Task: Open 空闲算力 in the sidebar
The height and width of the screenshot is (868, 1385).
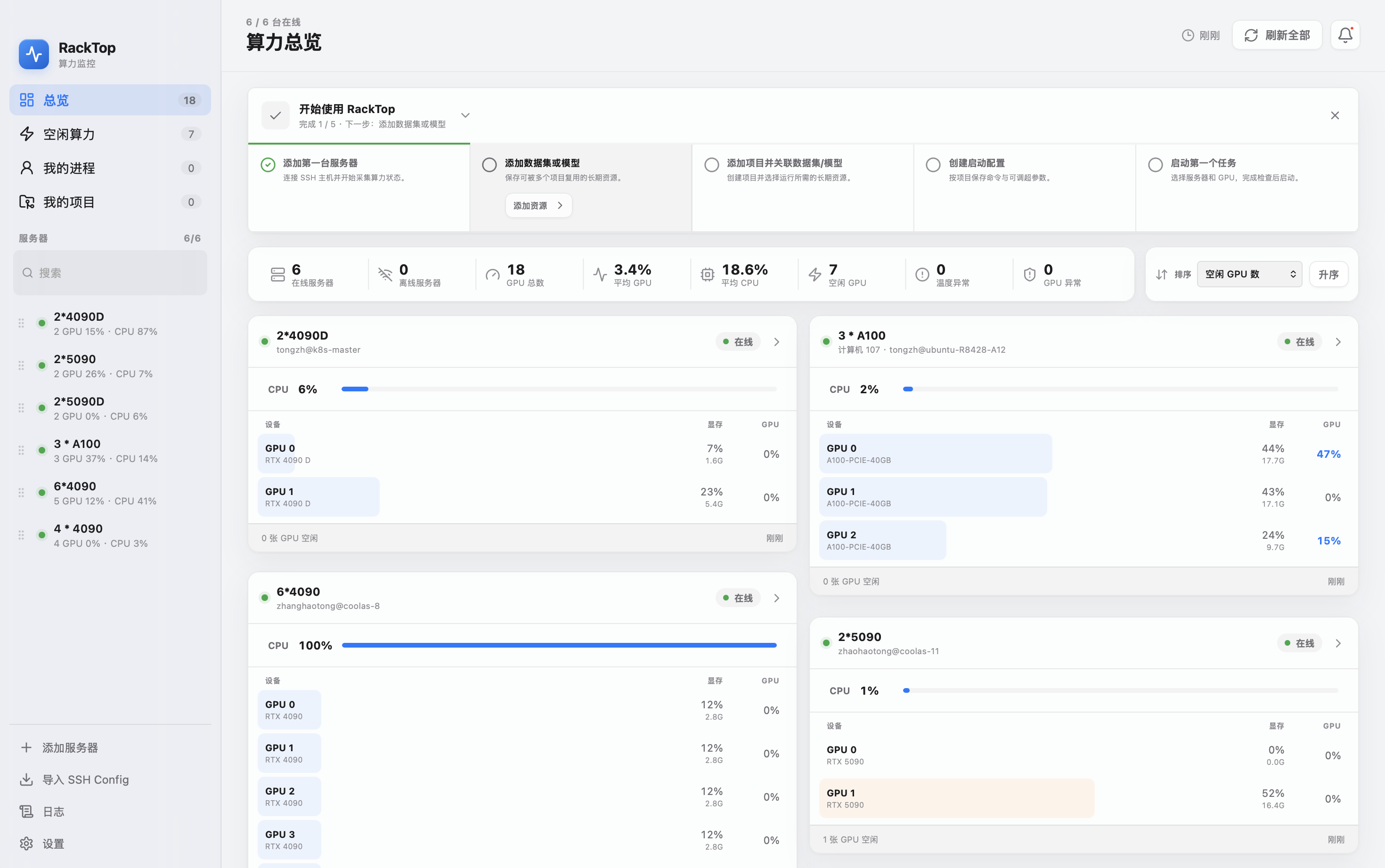Action: pyautogui.click(x=110, y=134)
